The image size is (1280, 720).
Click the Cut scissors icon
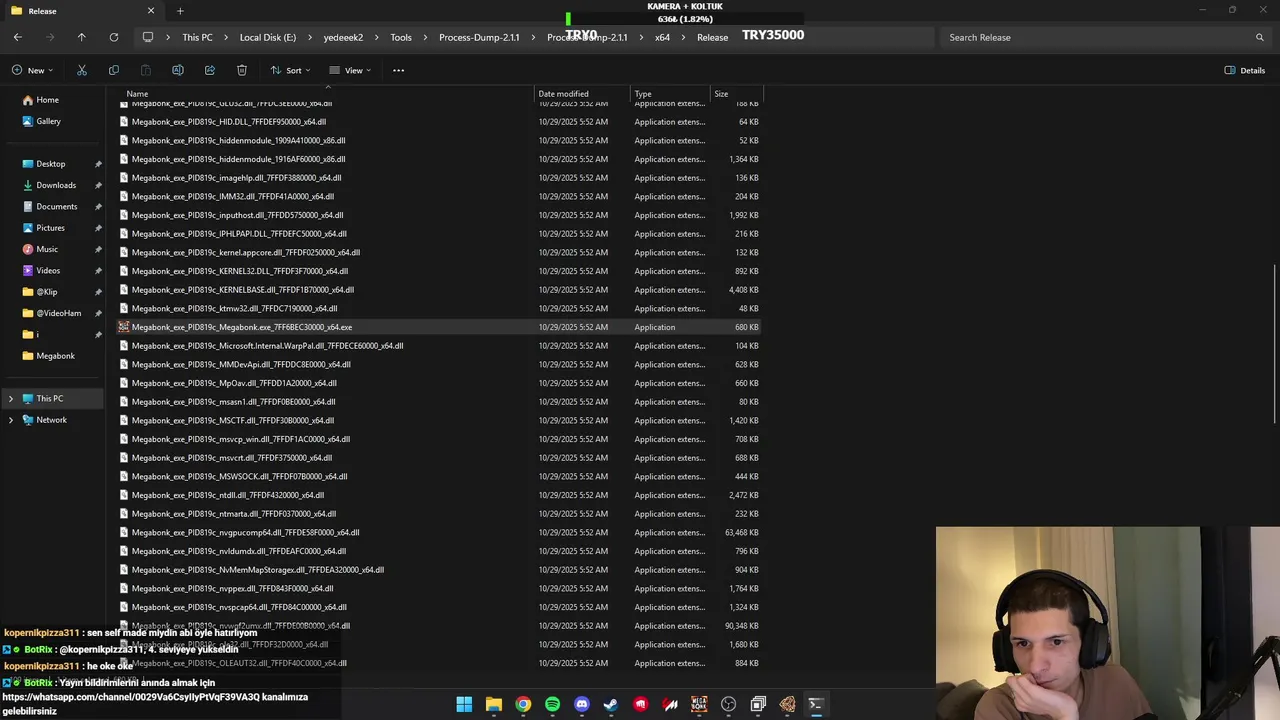pos(82,70)
